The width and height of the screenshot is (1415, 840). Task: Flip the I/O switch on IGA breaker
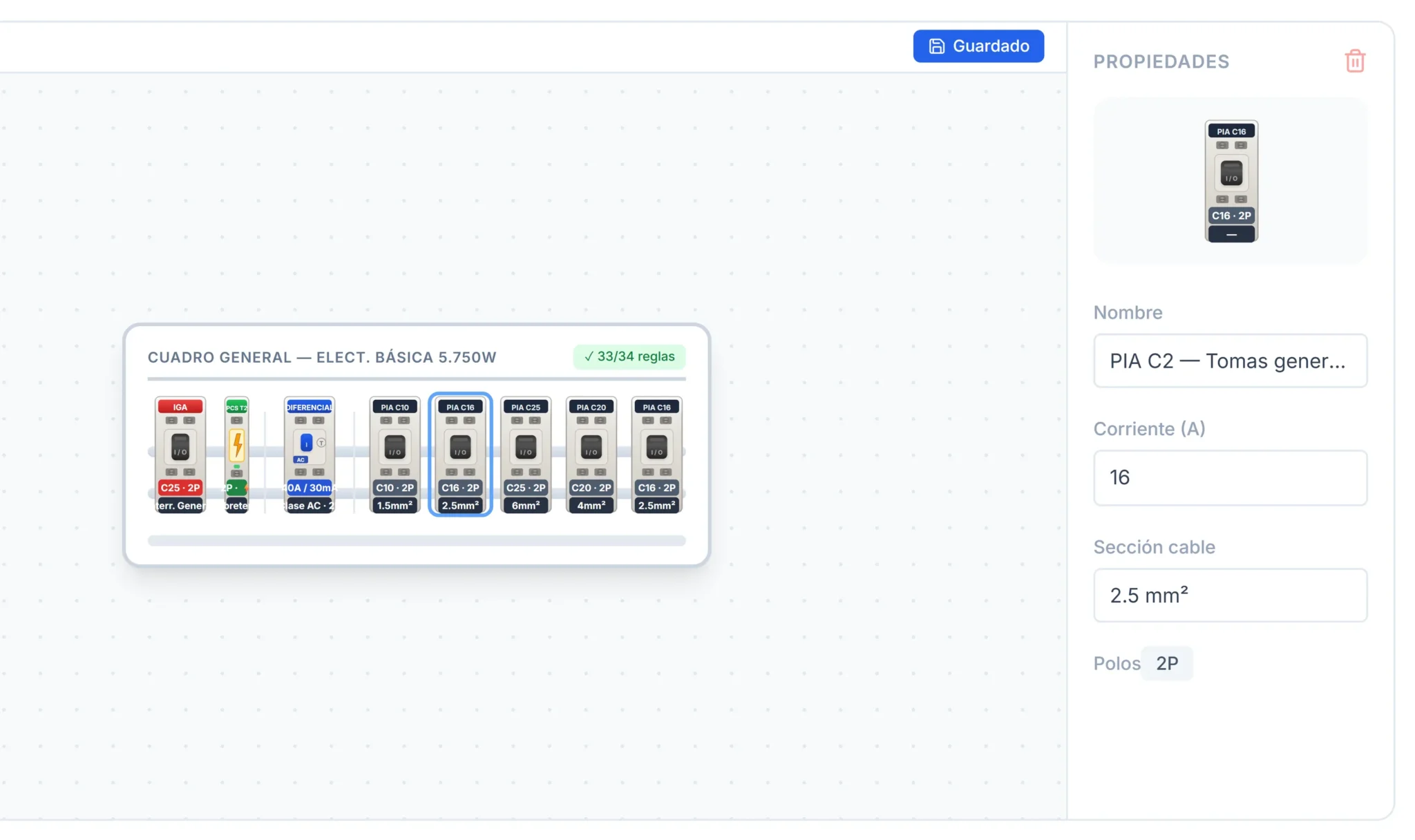pos(180,447)
